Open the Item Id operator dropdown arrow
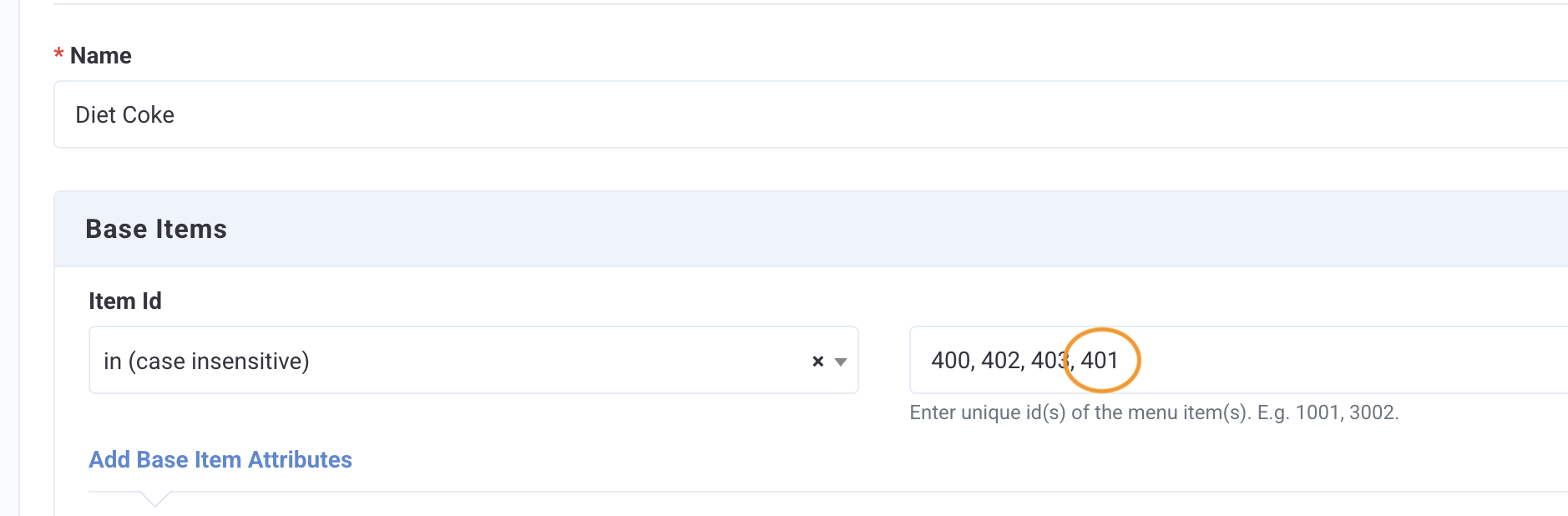Image resolution: width=1568 pixels, height=516 pixels. click(841, 362)
